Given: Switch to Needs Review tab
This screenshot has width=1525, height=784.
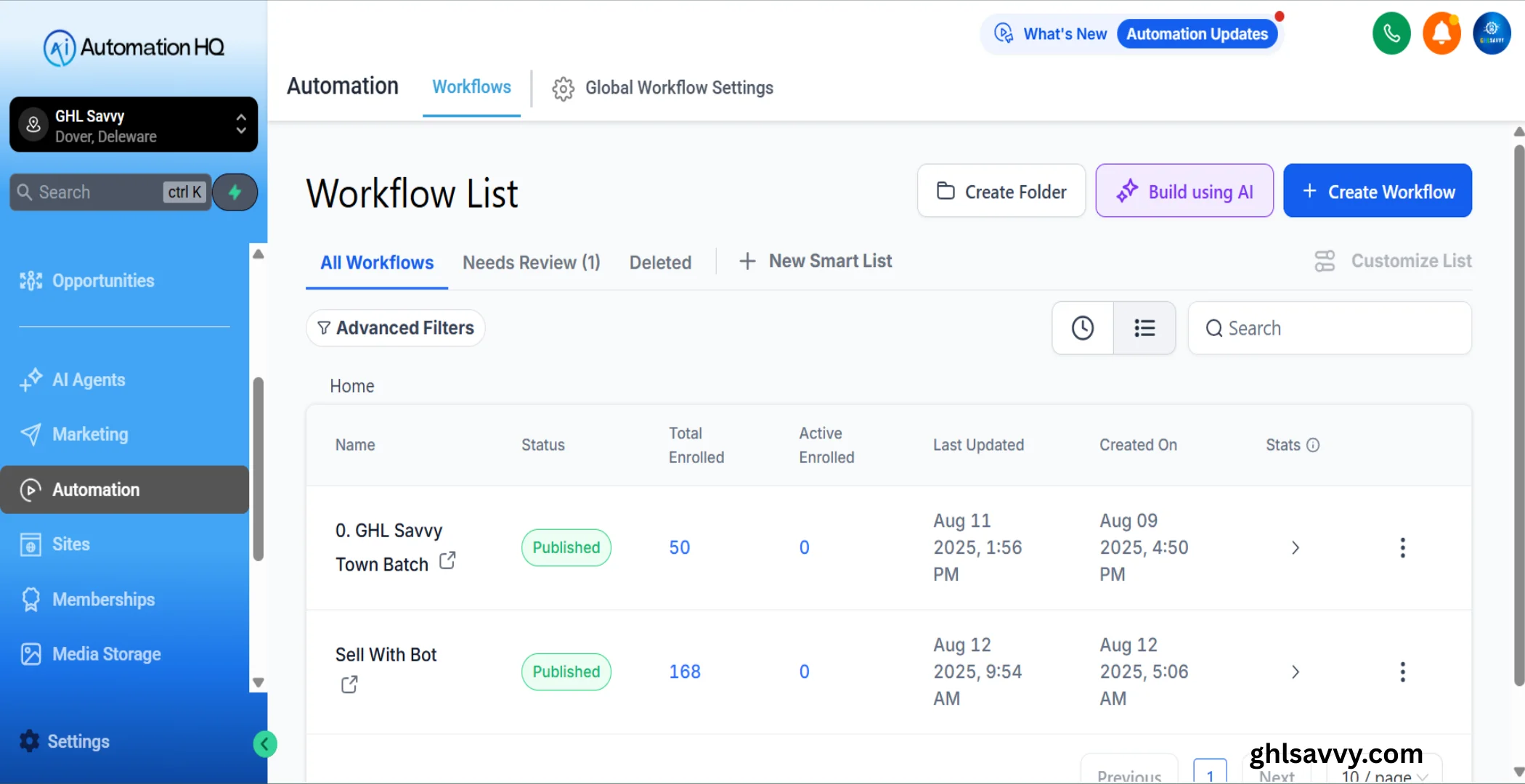Looking at the screenshot, I should [x=531, y=262].
